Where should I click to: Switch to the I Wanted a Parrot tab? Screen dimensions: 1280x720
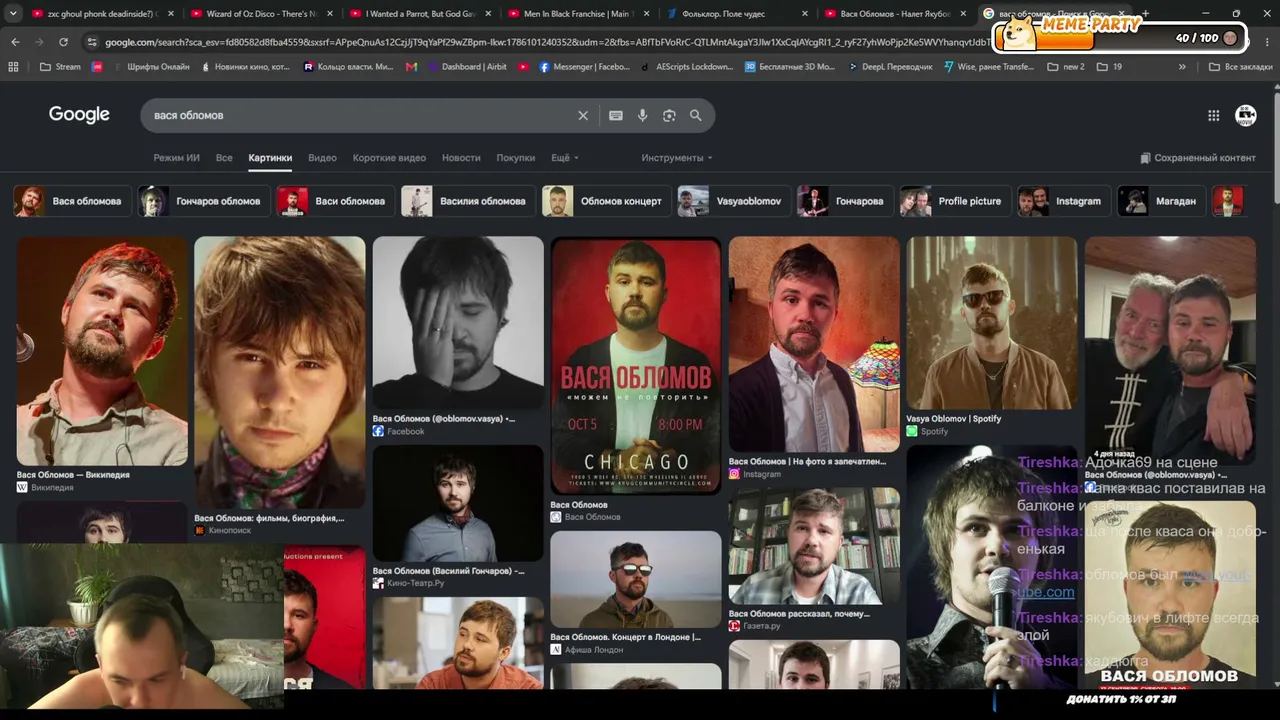coord(419,14)
